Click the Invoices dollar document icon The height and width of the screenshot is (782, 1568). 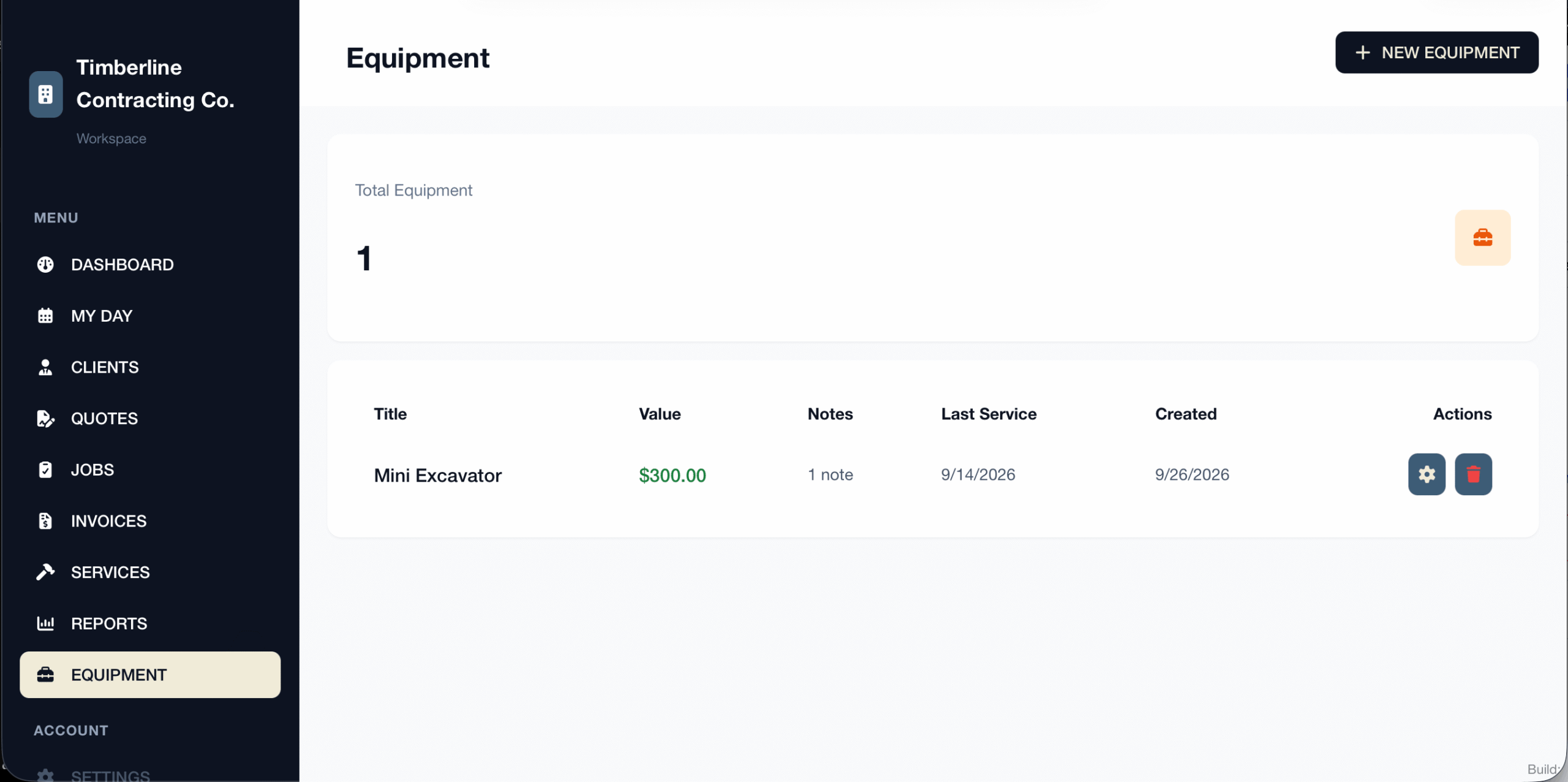[45, 521]
